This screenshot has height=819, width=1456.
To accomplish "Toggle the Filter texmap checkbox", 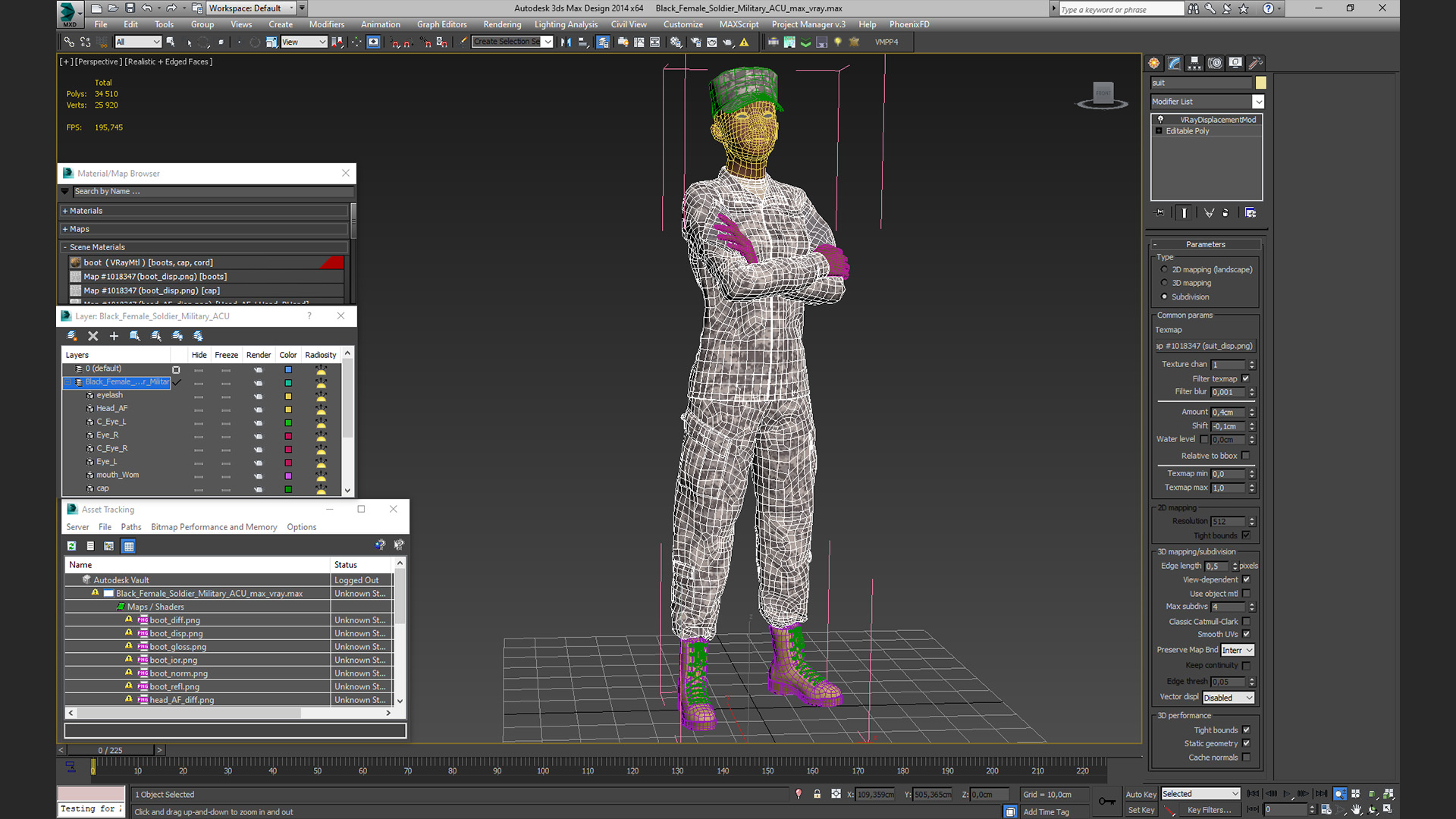I will (1245, 378).
